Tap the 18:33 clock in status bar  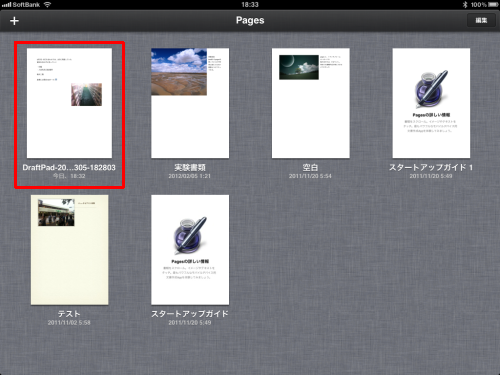click(250, 5)
